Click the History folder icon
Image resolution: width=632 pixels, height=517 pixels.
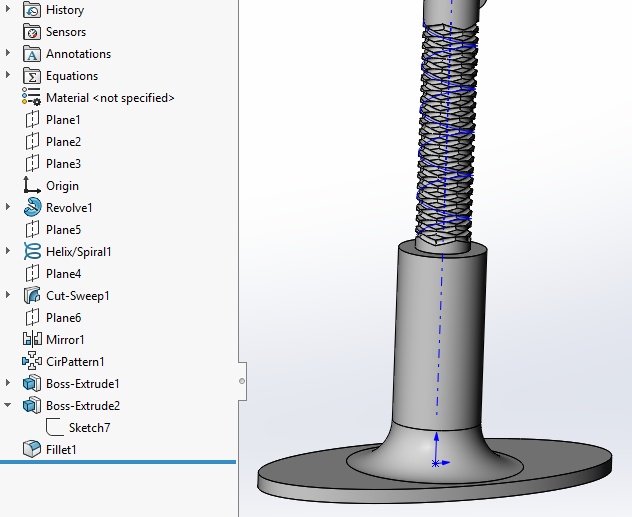(x=32, y=10)
